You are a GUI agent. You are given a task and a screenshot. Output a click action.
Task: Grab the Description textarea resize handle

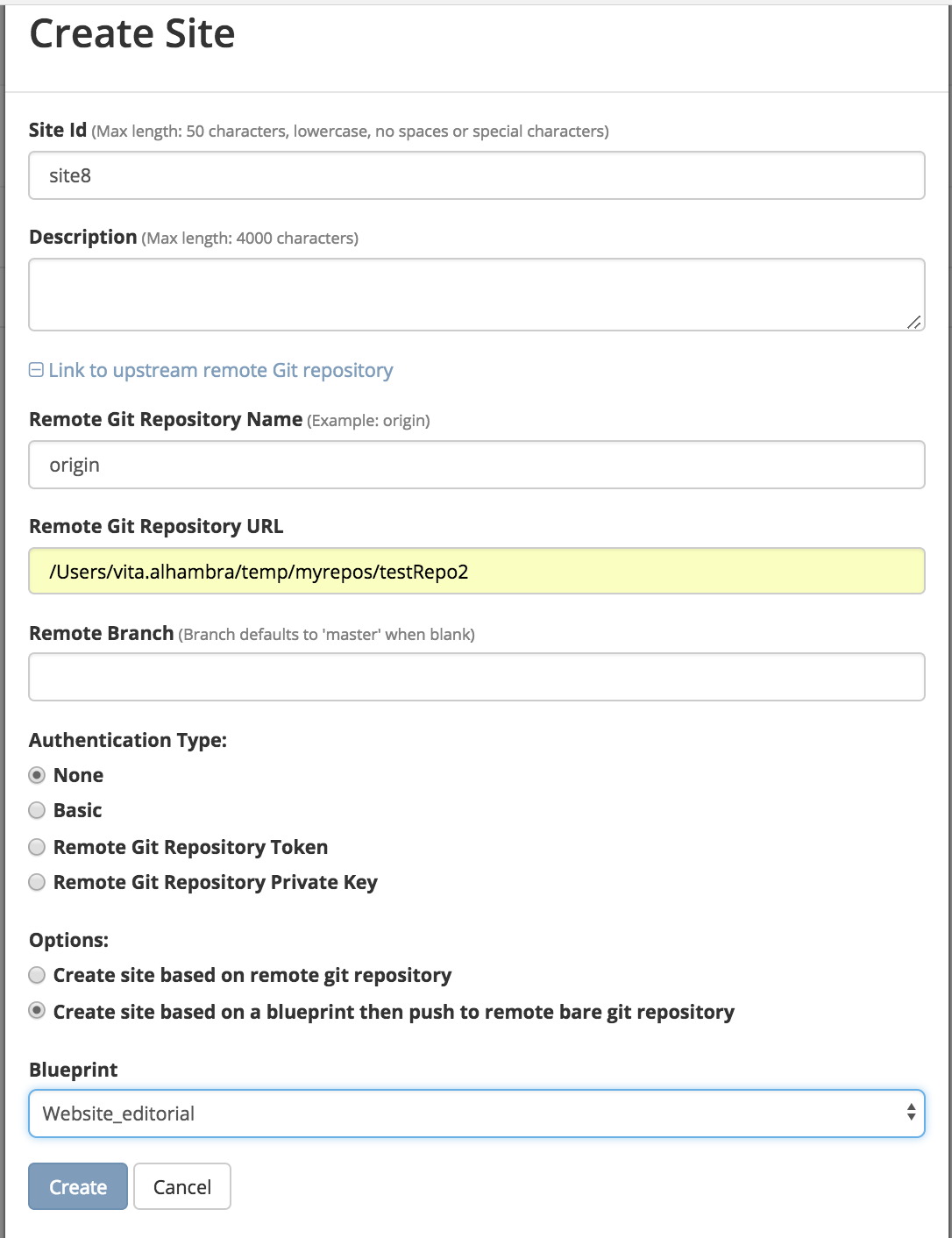(x=913, y=322)
